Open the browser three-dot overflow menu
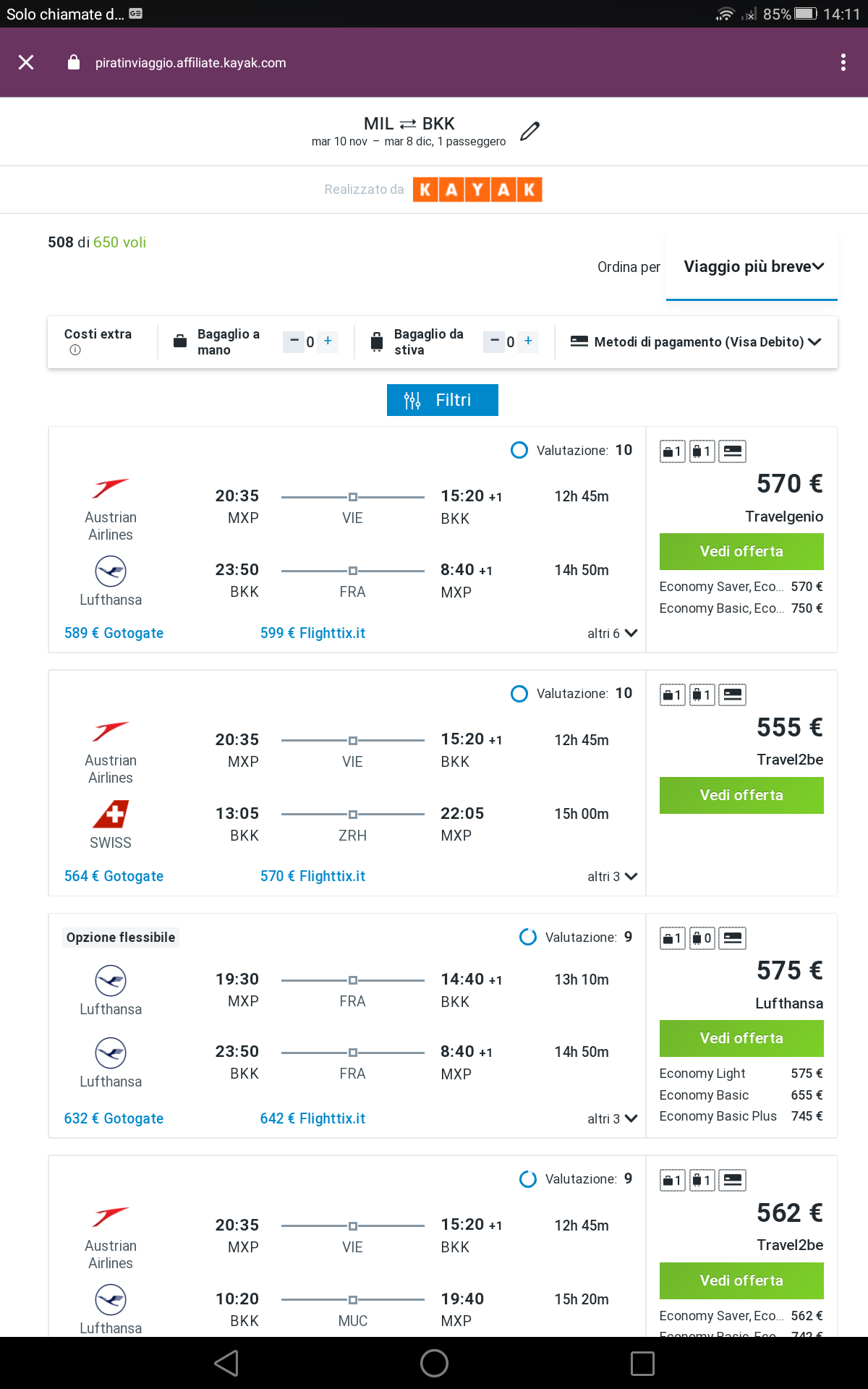This screenshot has width=868, height=1389. click(x=843, y=63)
